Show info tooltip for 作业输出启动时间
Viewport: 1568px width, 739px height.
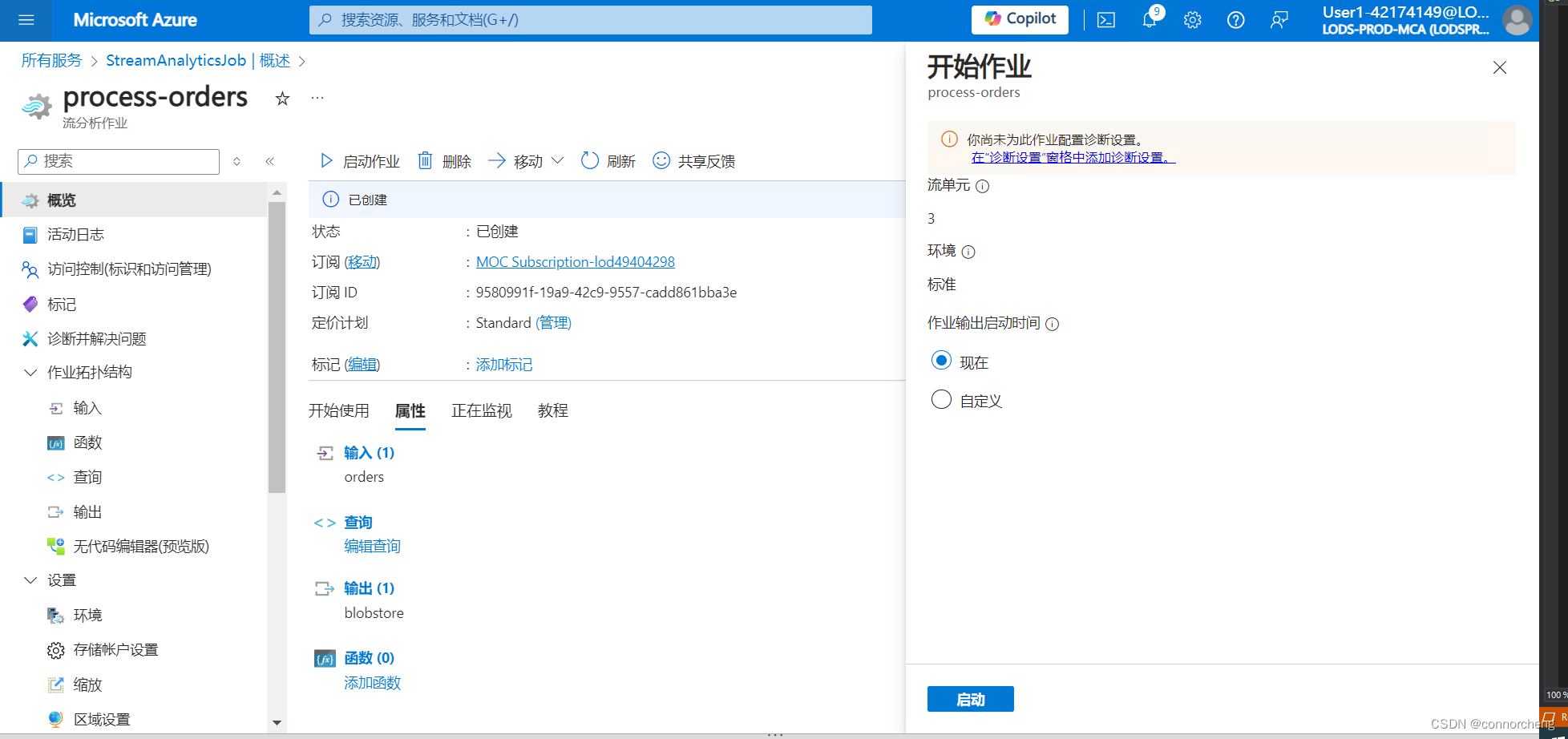[x=1053, y=325]
